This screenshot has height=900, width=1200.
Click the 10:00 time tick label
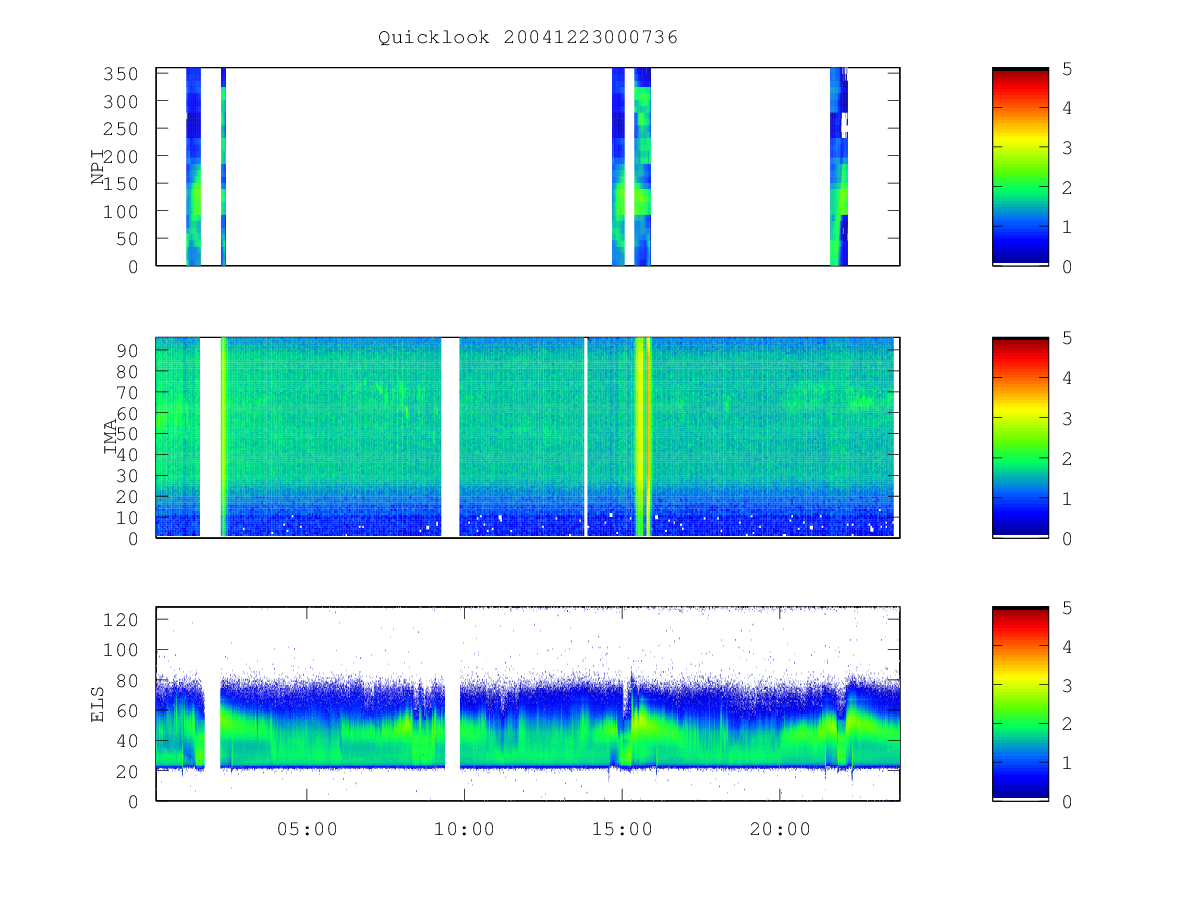[x=465, y=829]
